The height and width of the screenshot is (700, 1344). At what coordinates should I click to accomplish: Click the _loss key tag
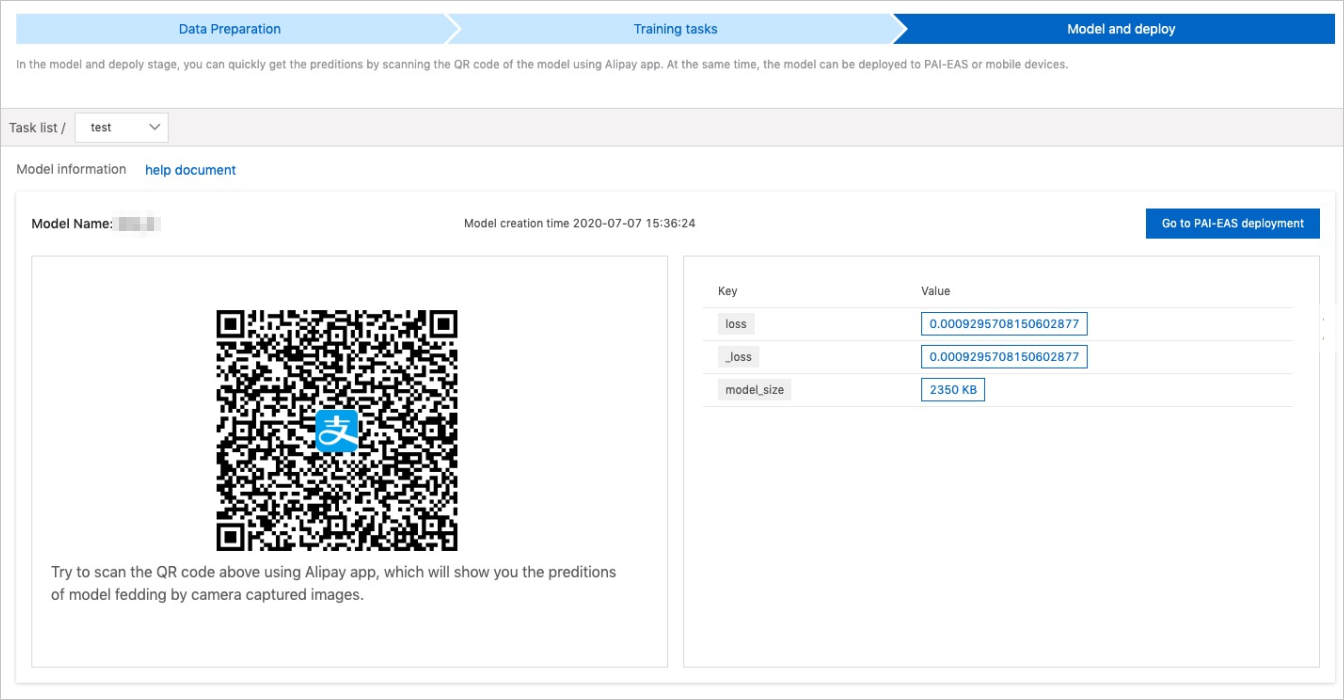739,357
